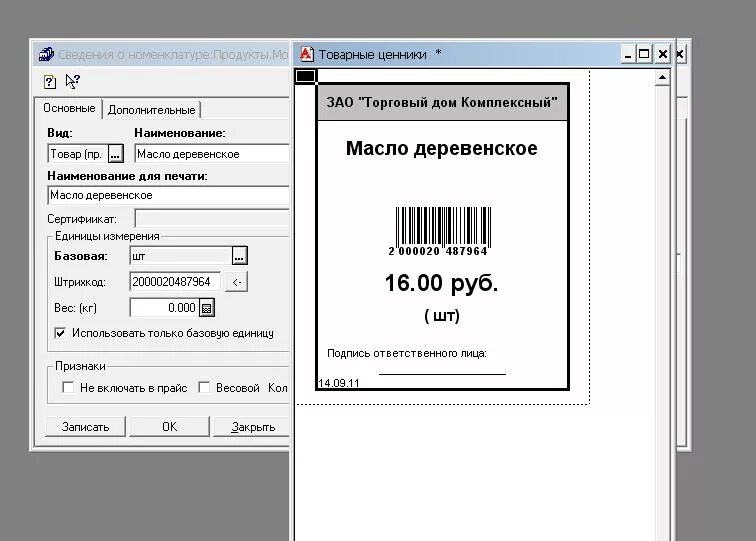Screen dimensions: 756x541
Task: Open the Базовая unit ellipsis button
Action: [x=239, y=256]
